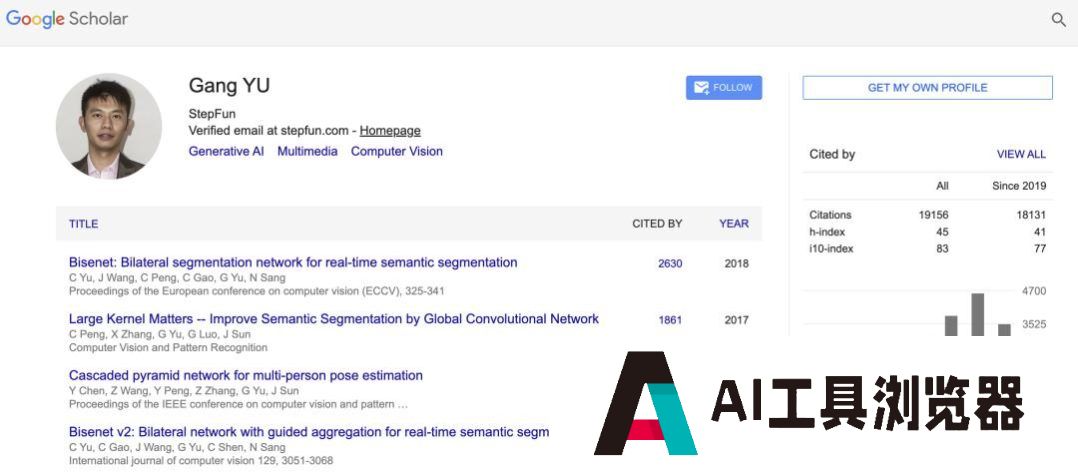This screenshot has height=473, width=1078.
Task: Open the Homepage link
Action: [x=390, y=131]
